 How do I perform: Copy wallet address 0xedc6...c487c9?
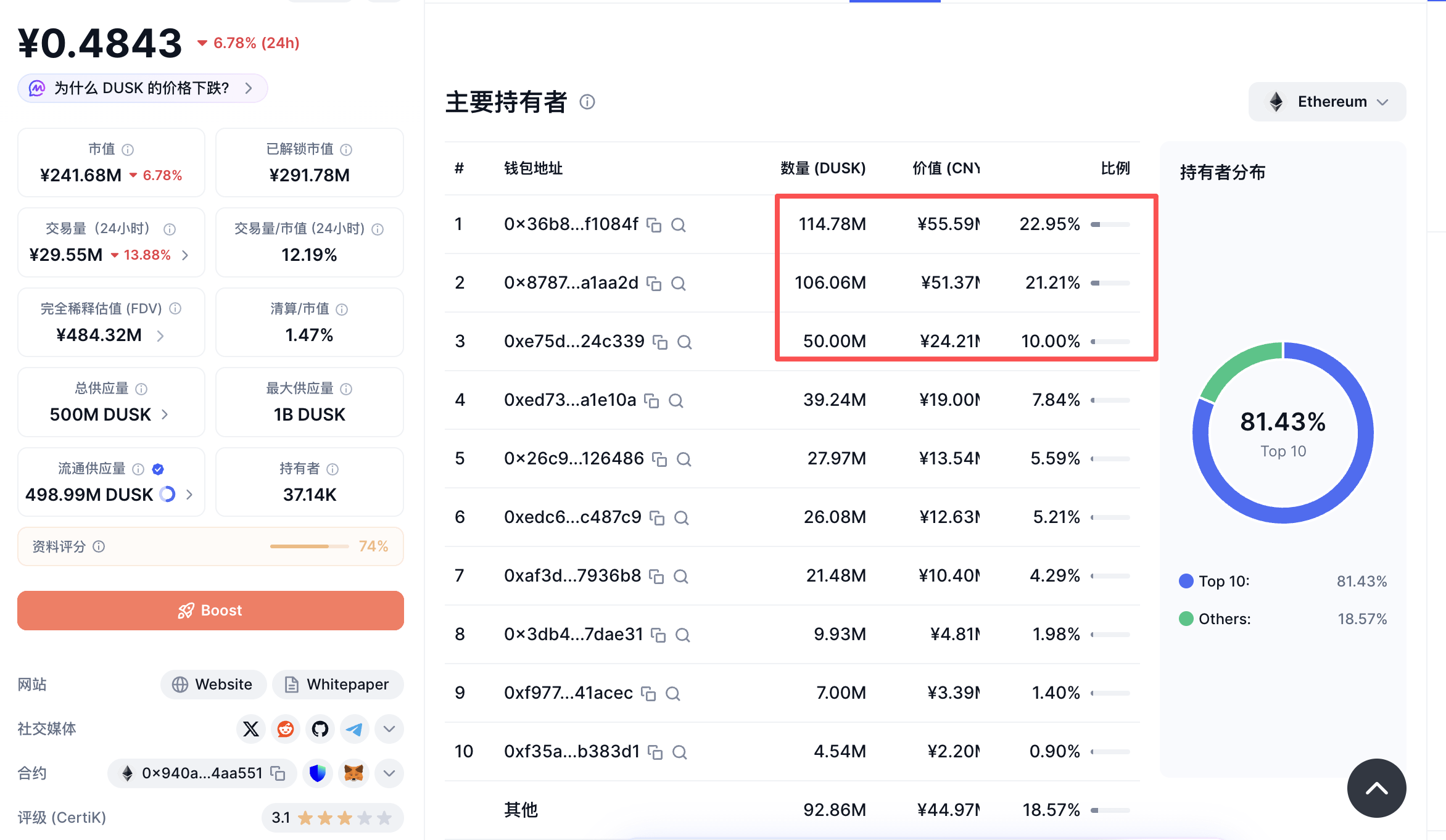click(657, 518)
